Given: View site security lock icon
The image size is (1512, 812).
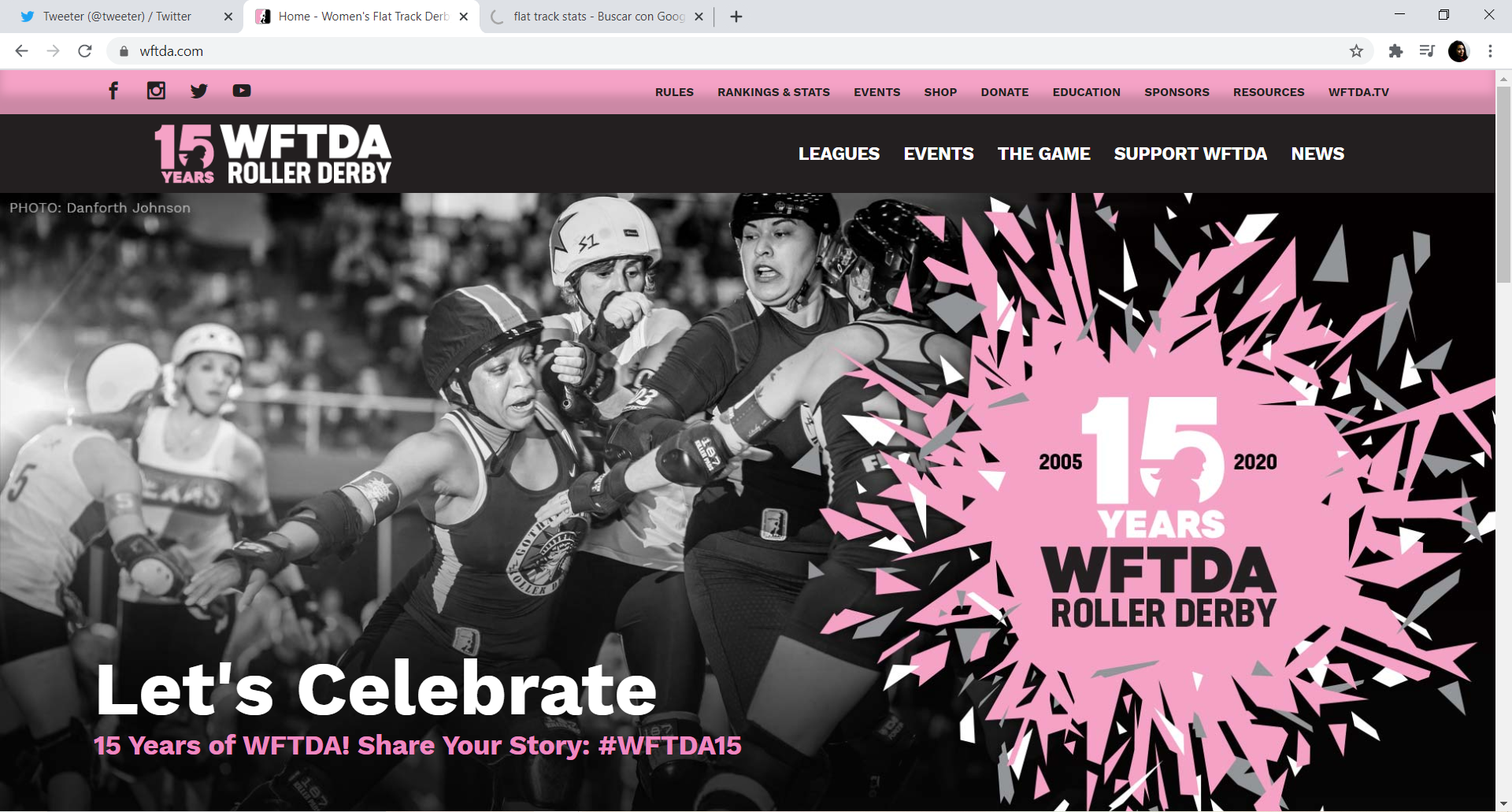Looking at the screenshot, I should [x=124, y=51].
